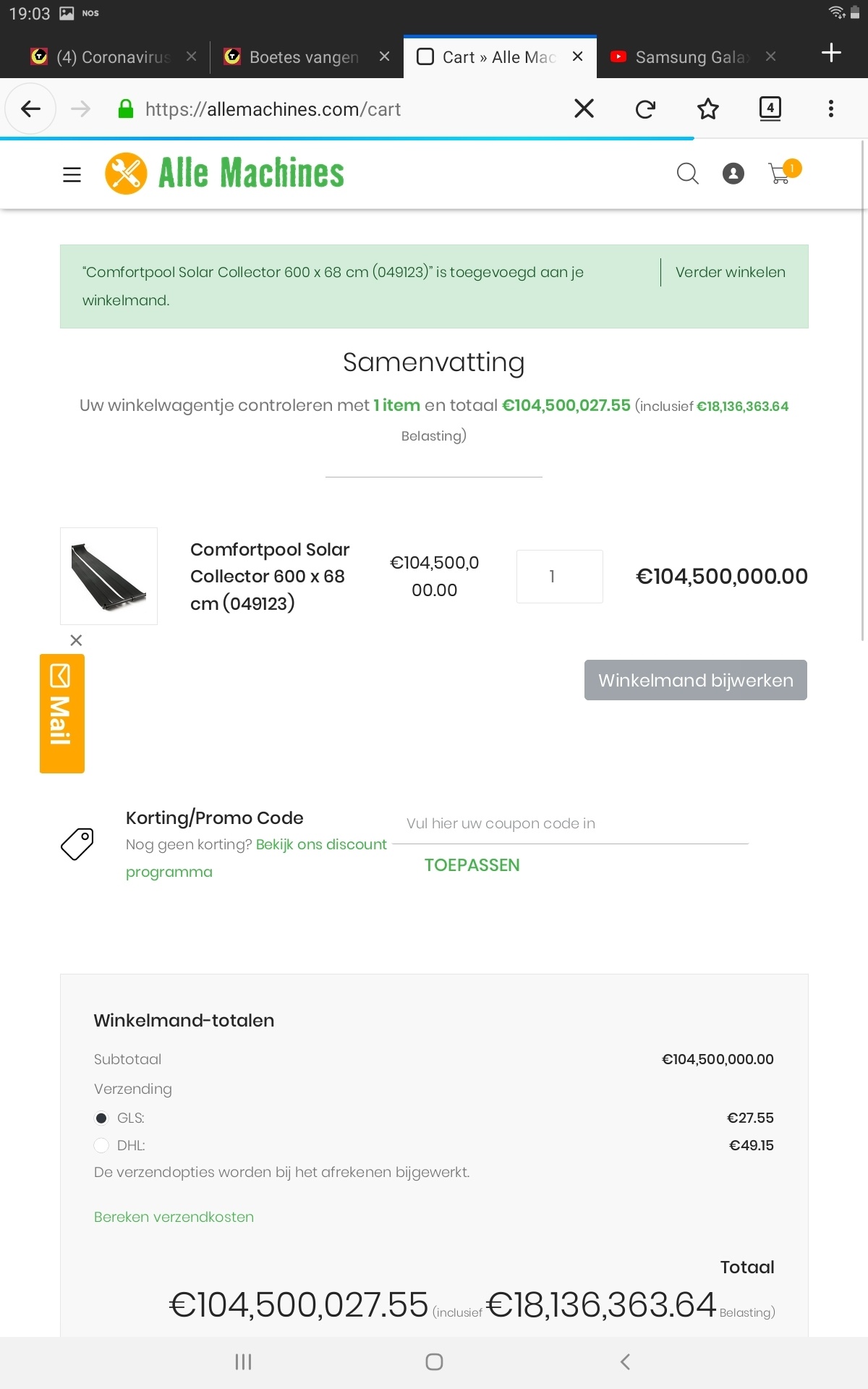
Task: Click the Verder winkelen link
Action: [730, 272]
